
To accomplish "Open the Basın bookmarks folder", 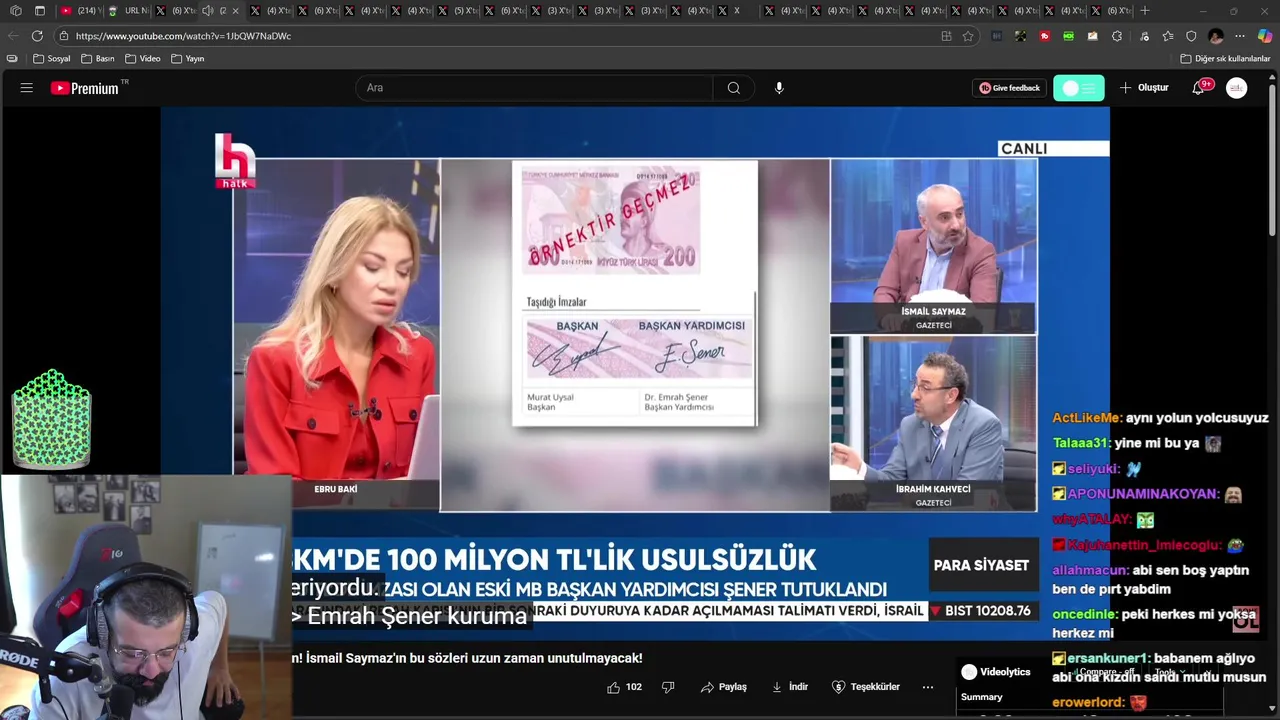I will point(98,59).
